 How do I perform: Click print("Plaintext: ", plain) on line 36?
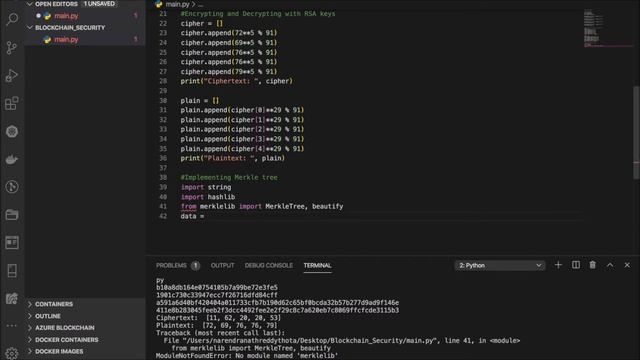[x=233, y=158]
